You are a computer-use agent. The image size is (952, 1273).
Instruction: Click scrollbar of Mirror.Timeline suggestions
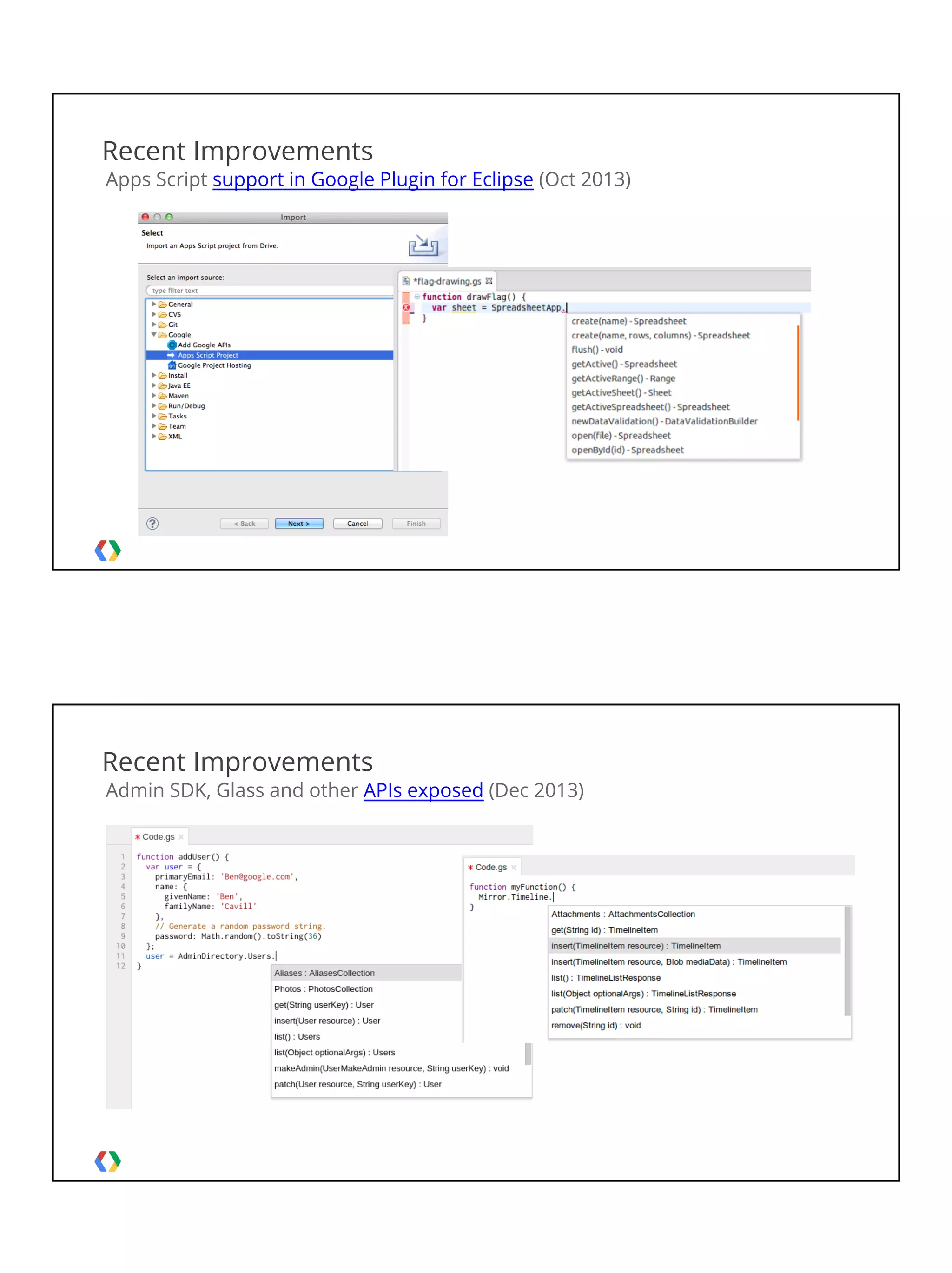click(847, 961)
